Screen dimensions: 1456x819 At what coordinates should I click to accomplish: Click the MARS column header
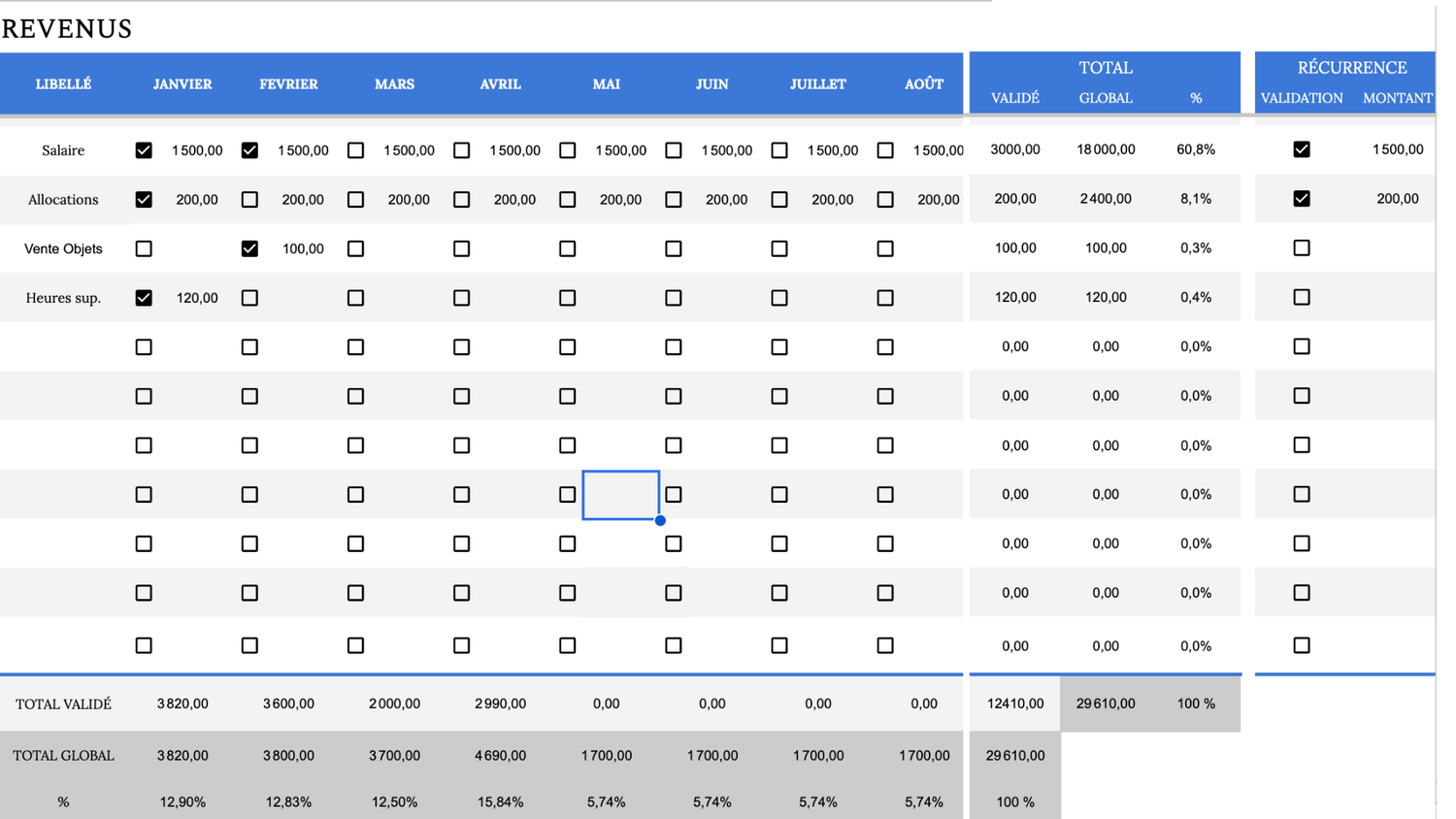pos(394,84)
